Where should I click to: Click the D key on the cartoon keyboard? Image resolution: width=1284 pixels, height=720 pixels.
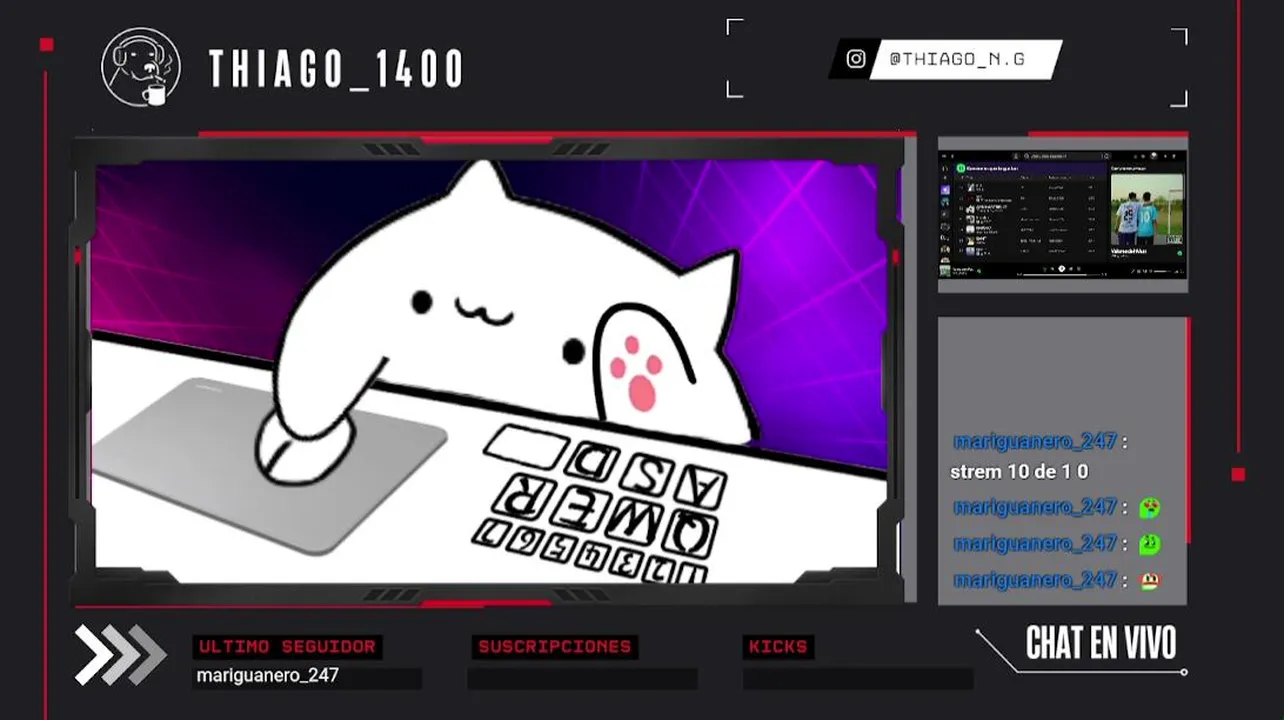point(590,460)
